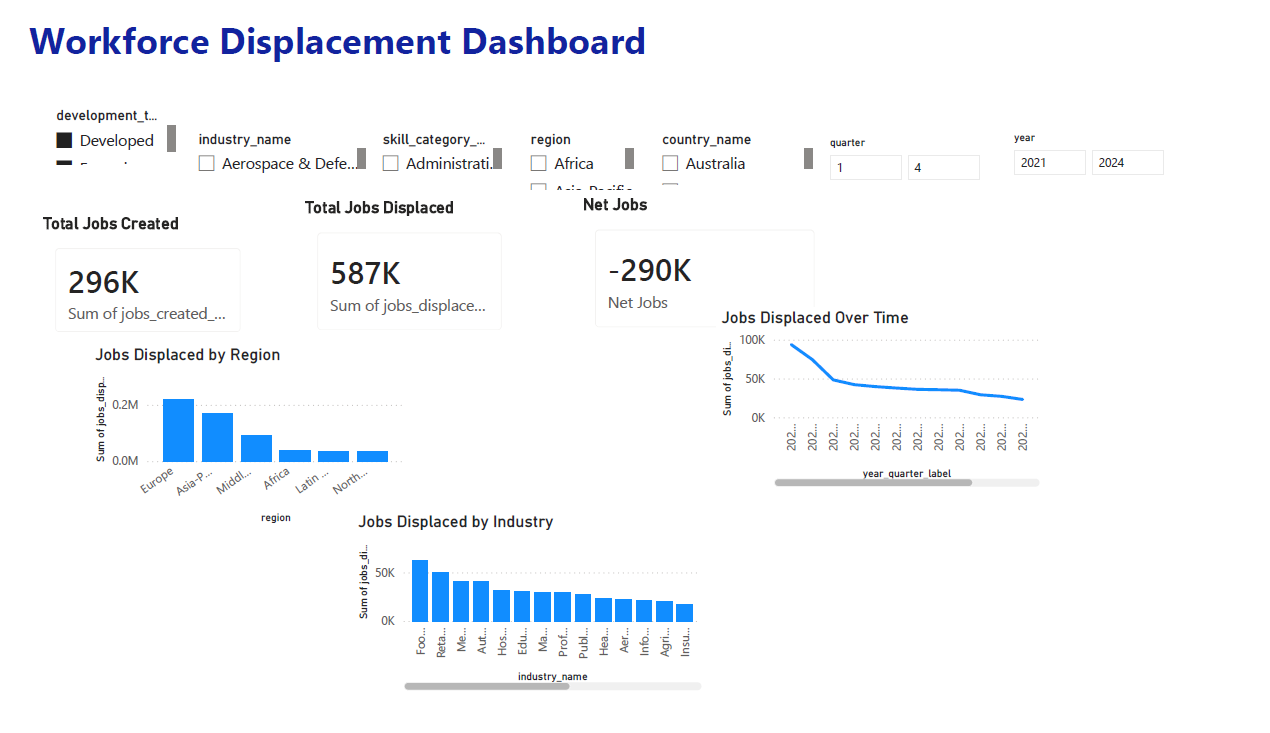Click the 100K axis label in time chart
This screenshot has height=733, width=1270.
(x=752, y=340)
